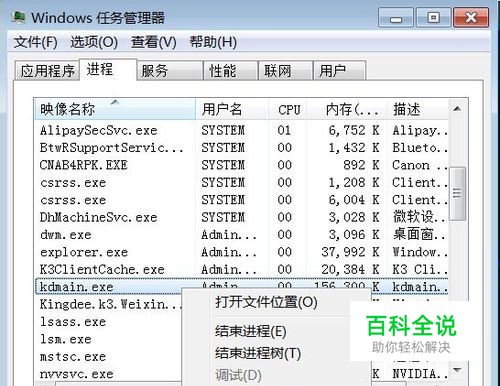Open the 性能 tab
The width and height of the screenshot is (500, 386).
[230, 71]
